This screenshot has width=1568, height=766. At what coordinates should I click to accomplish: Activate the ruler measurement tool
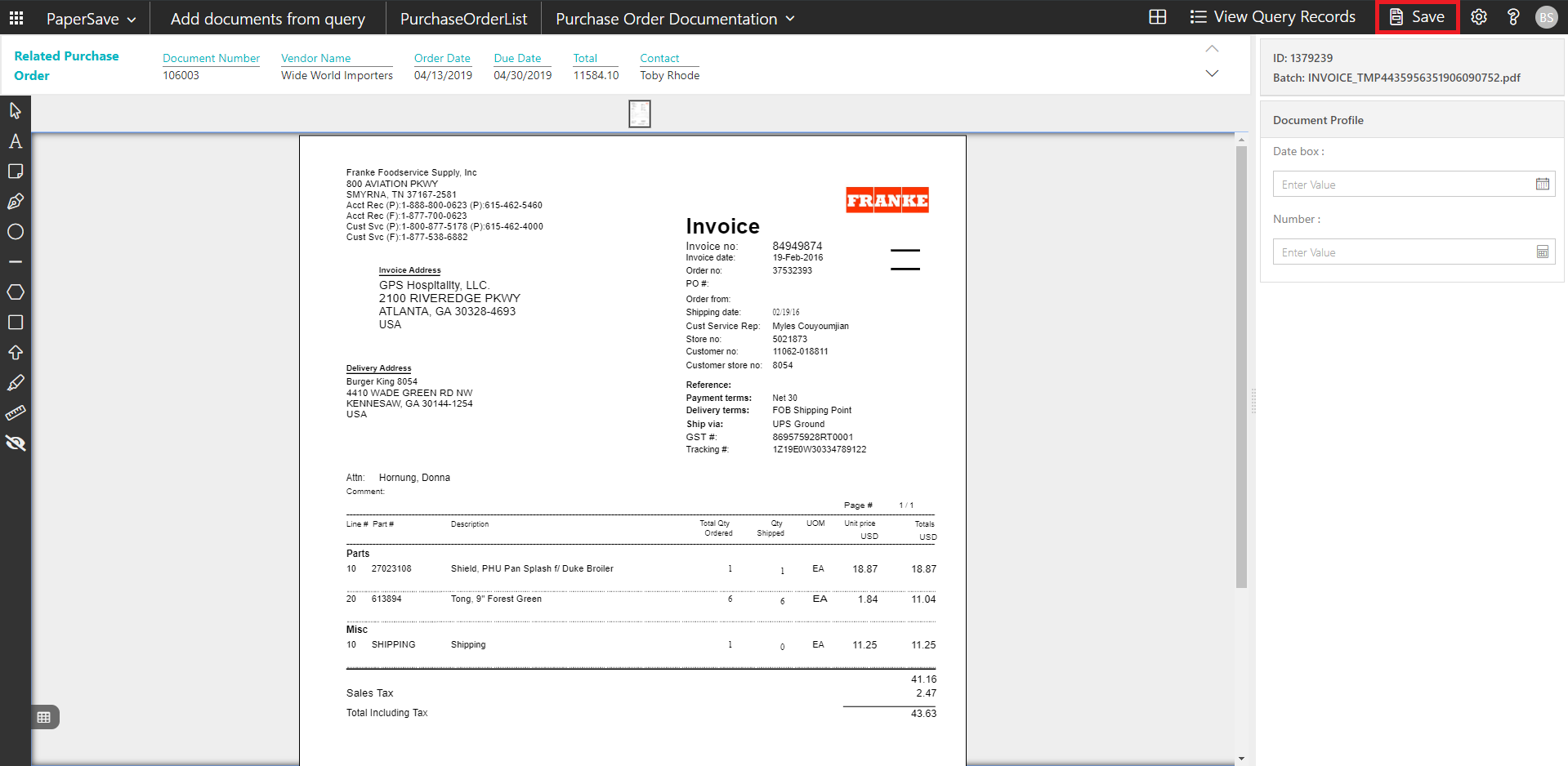16,413
